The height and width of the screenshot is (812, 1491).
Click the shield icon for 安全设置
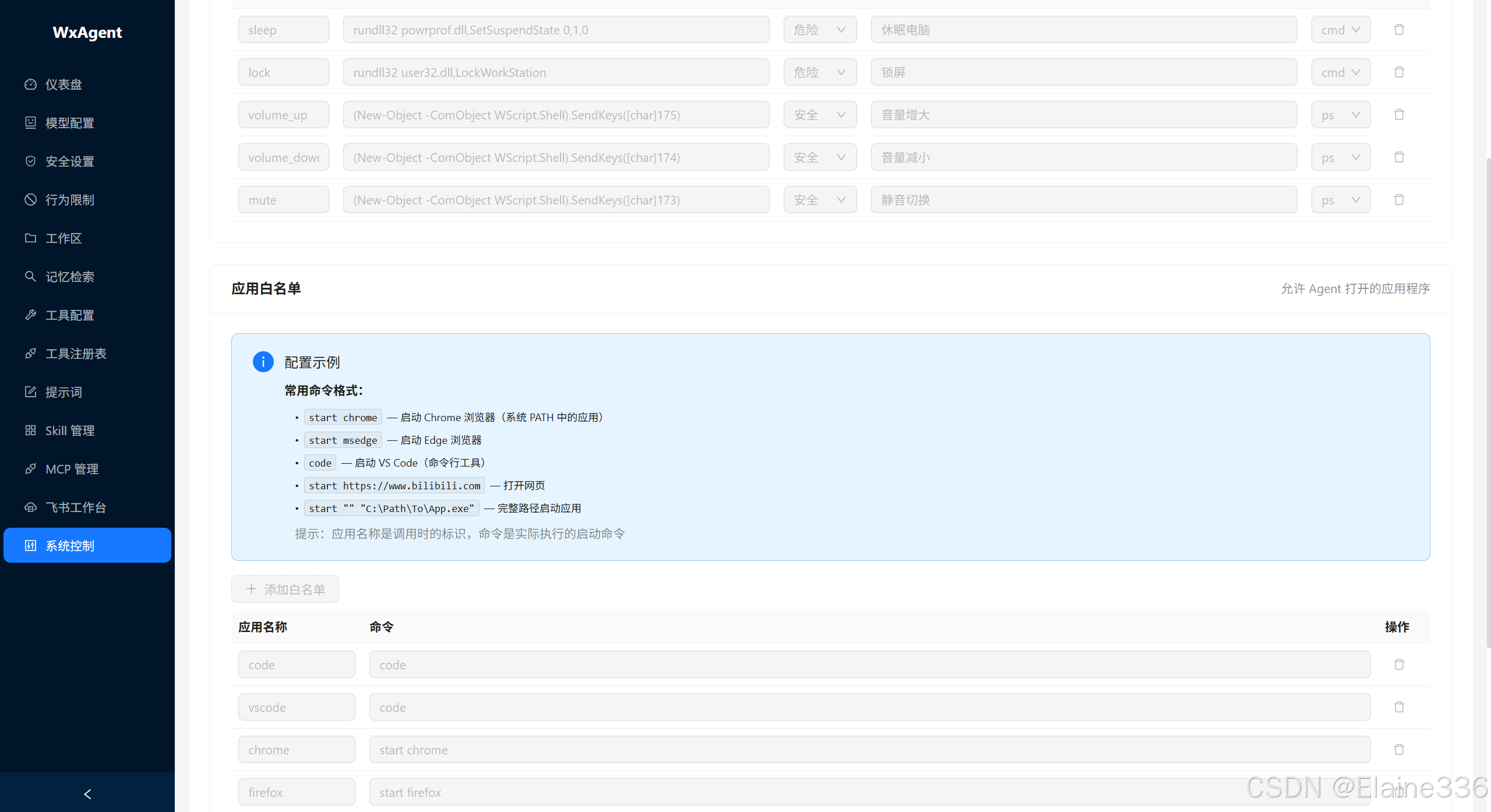[x=30, y=161]
